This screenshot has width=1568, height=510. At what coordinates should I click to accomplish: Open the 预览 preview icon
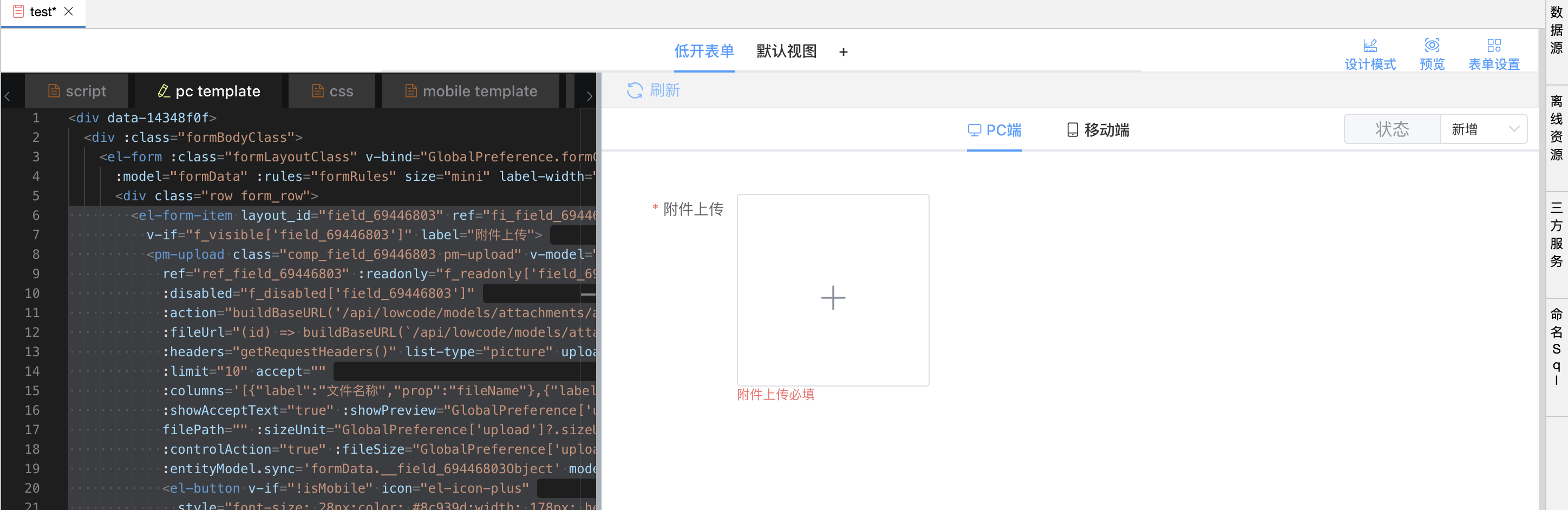pyautogui.click(x=1432, y=52)
